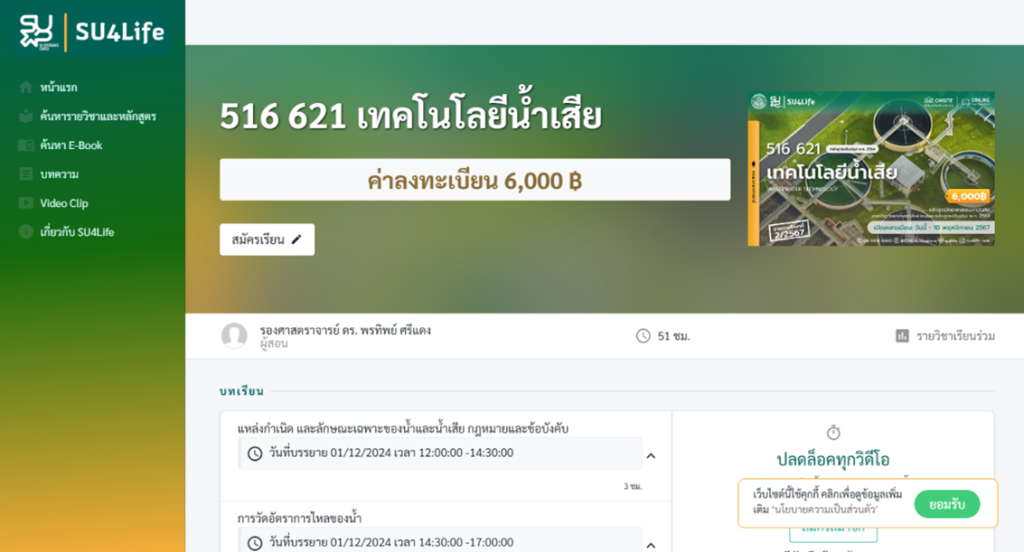Click the SU4Life logo
The height and width of the screenshot is (552, 1024).
(93, 31)
